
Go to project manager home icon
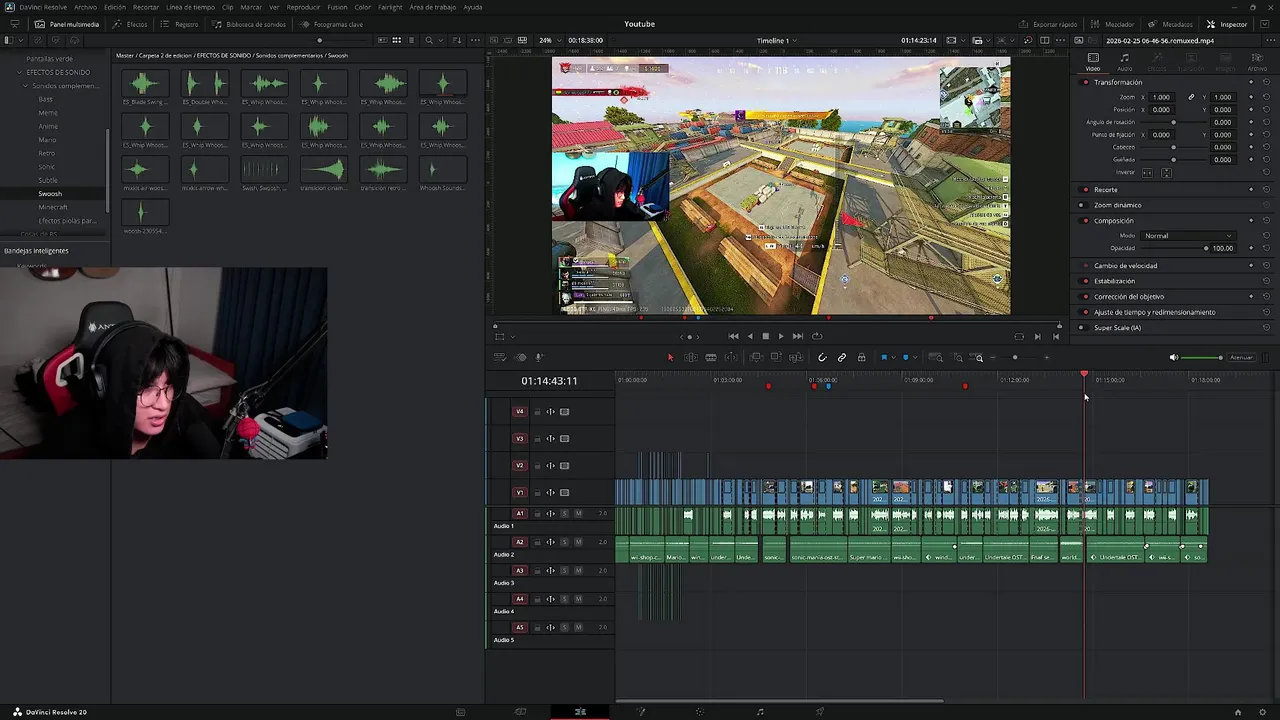tap(1238, 712)
